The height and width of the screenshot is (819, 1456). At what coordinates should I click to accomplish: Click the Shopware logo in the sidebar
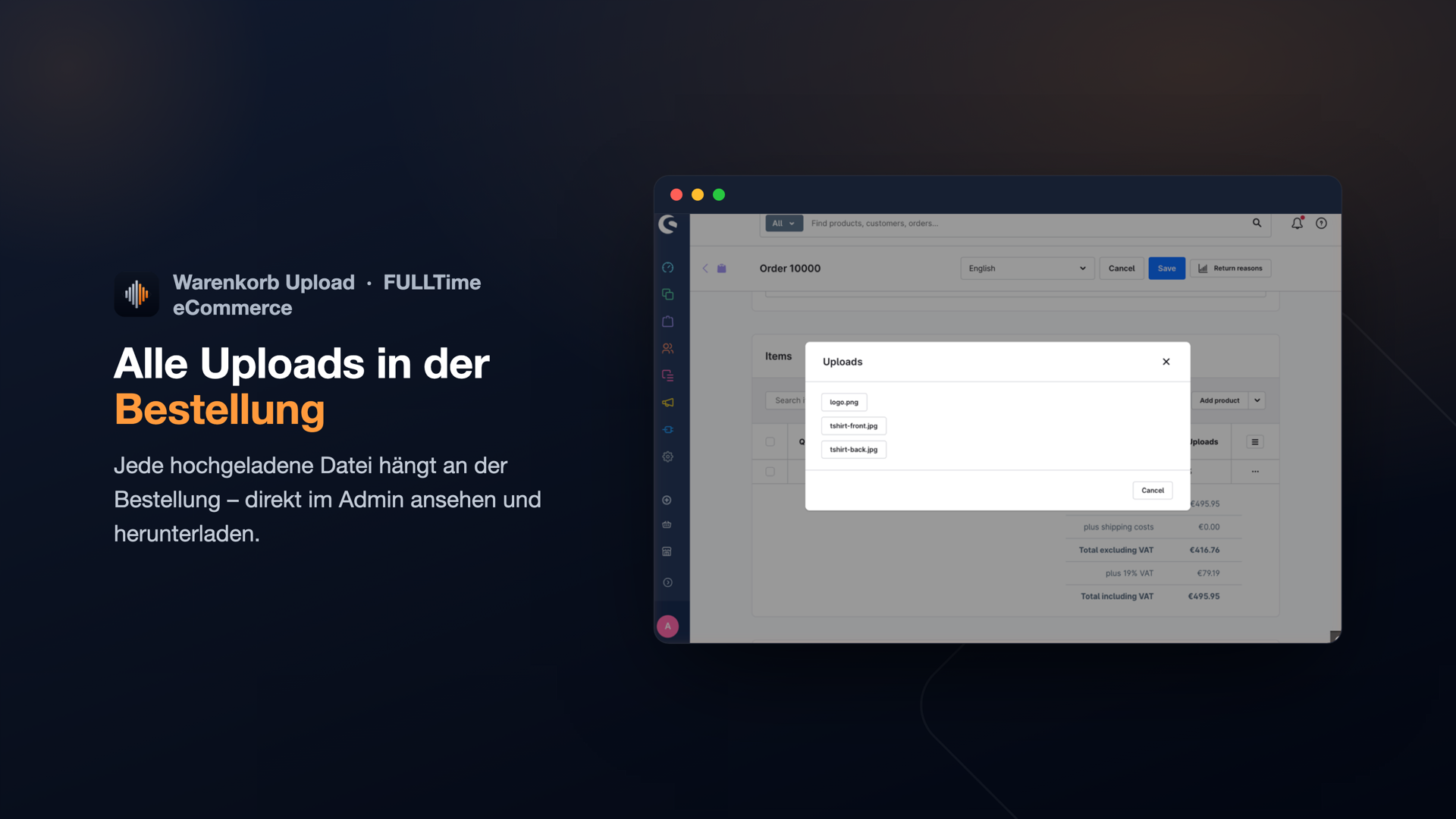tap(668, 224)
